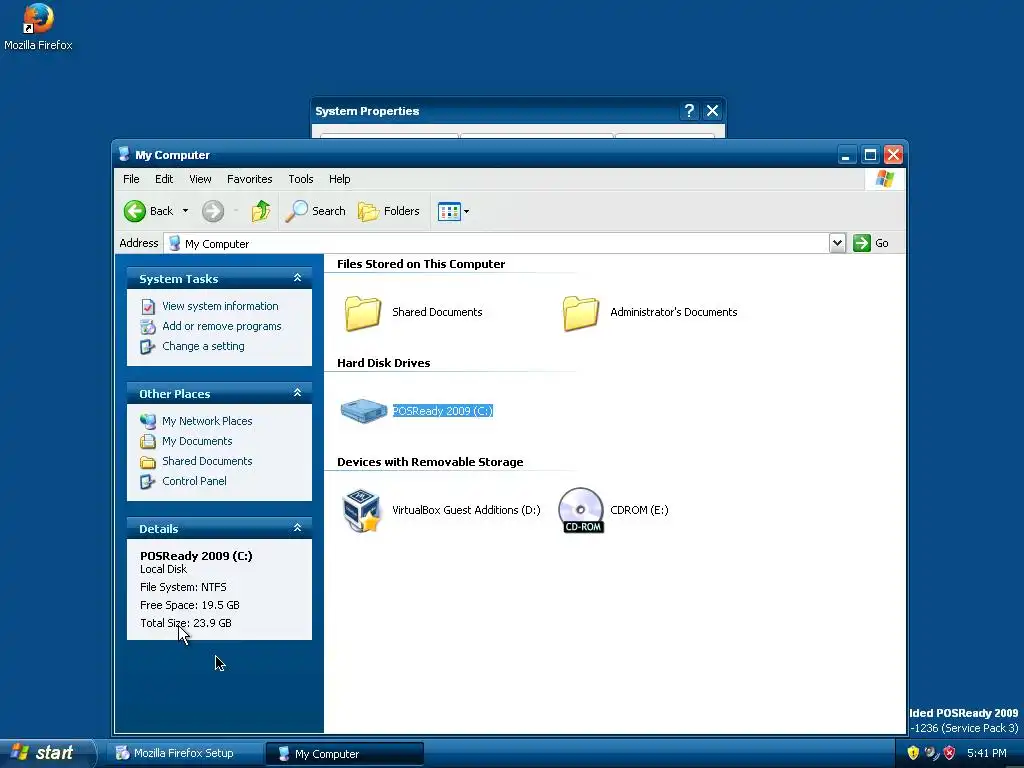The height and width of the screenshot is (768, 1024).
Task: Click the Address field showing My Computer
Action: [x=496, y=243]
